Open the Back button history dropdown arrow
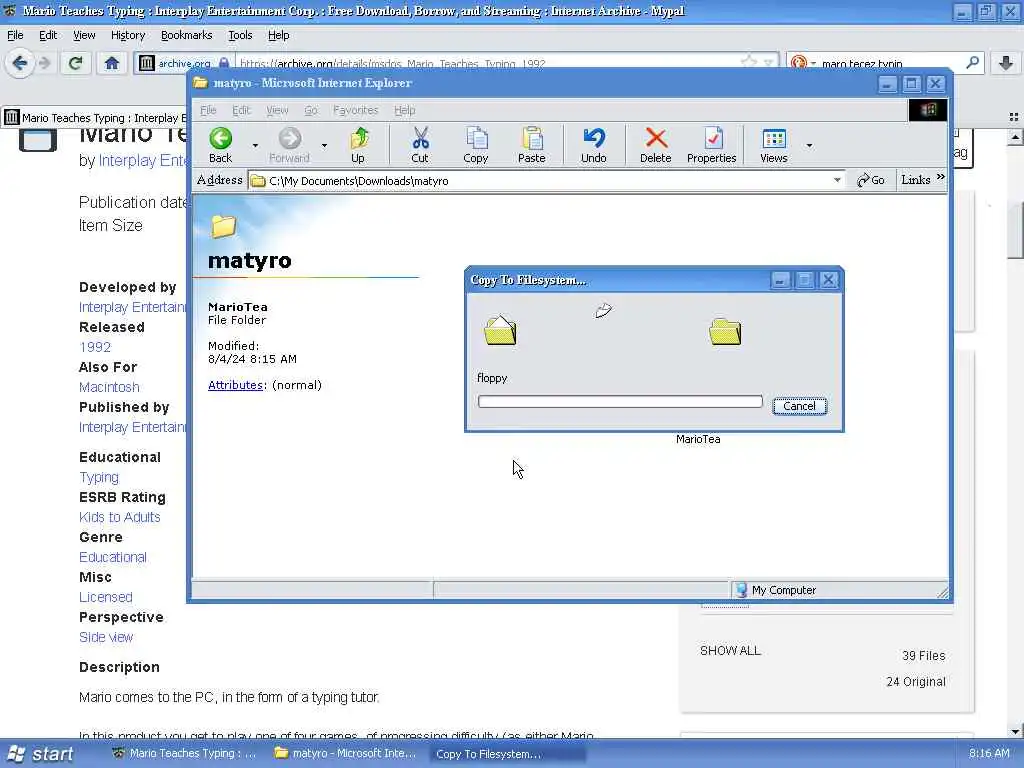The height and width of the screenshot is (768, 1024). coord(255,145)
